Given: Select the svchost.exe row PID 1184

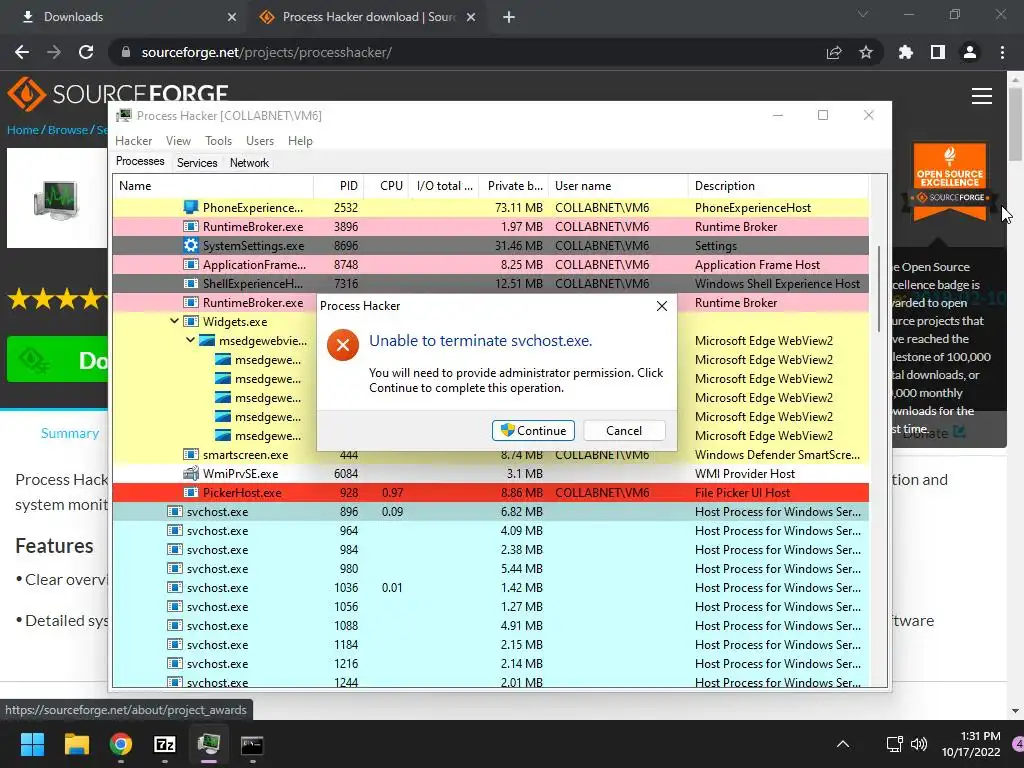Looking at the screenshot, I should 490,644.
